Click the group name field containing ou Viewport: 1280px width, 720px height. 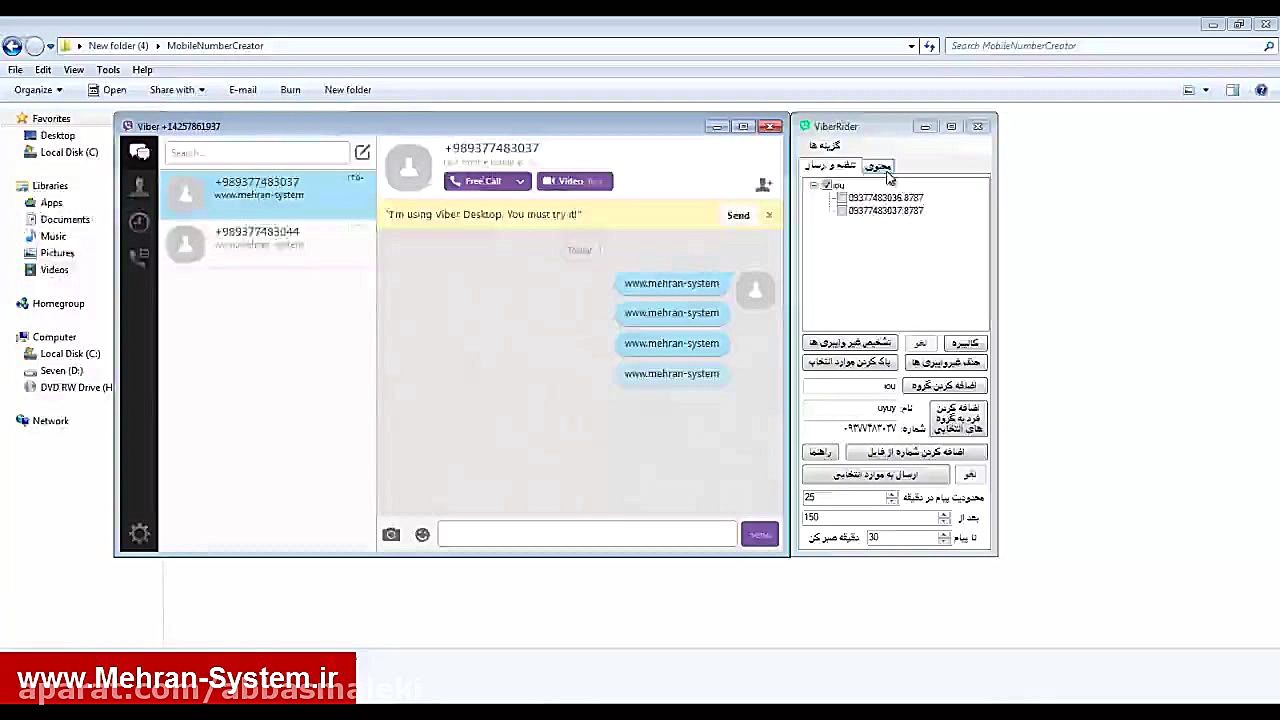[x=850, y=386]
